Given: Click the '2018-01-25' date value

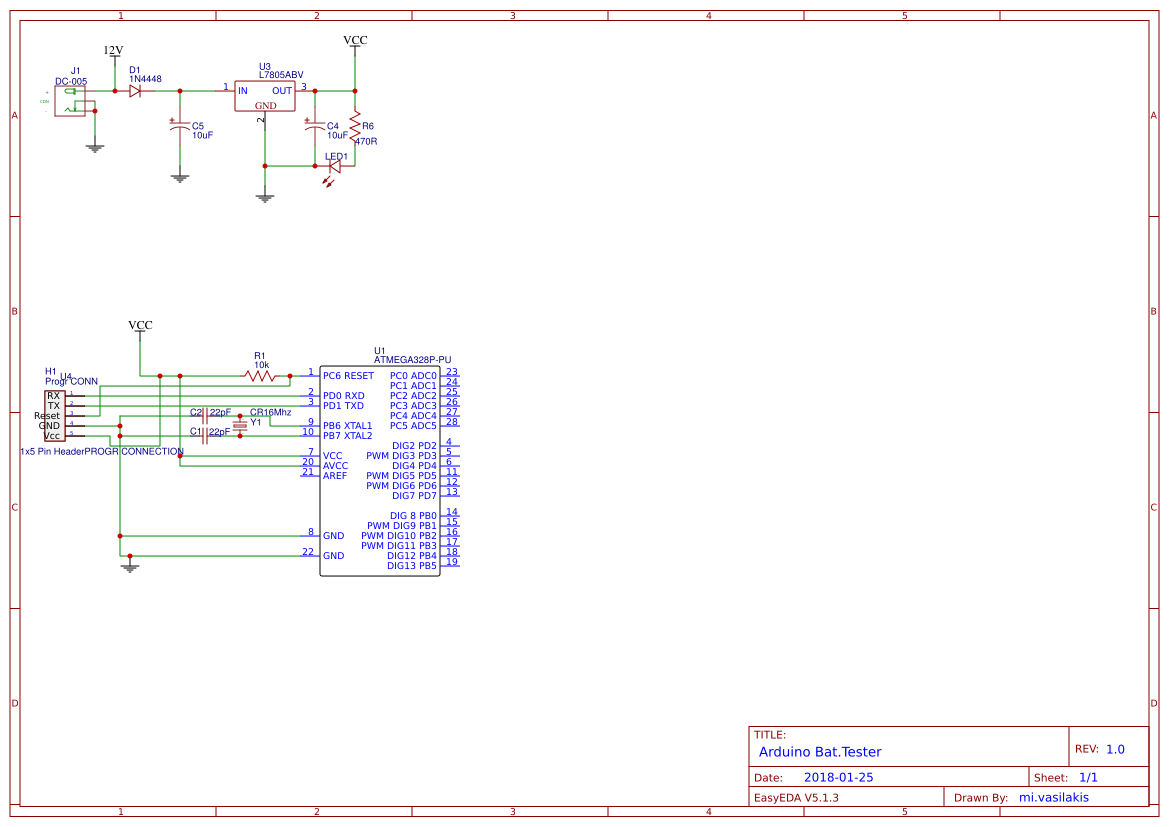Looking at the screenshot, I should pyautogui.click(x=838, y=777).
